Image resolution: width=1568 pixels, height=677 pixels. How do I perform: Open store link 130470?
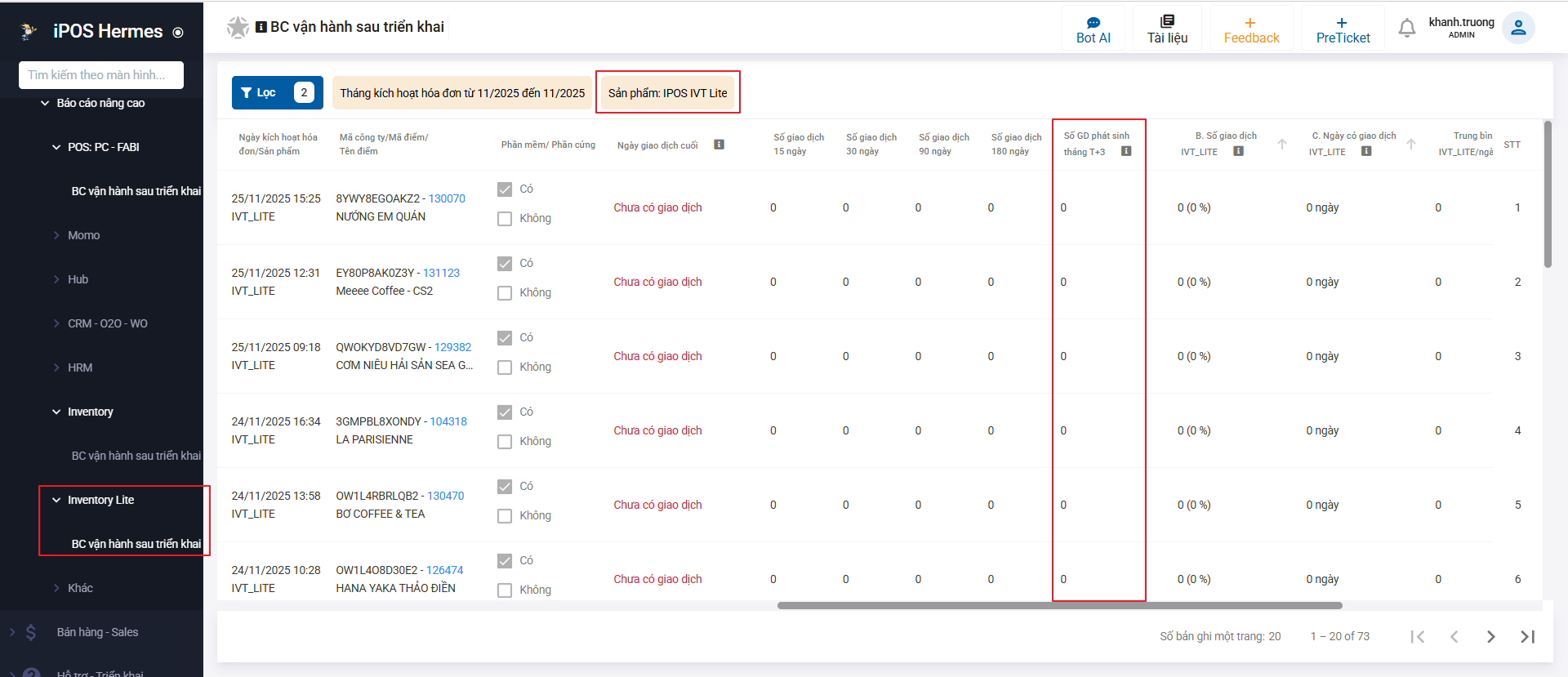pyautogui.click(x=445, y=496)
